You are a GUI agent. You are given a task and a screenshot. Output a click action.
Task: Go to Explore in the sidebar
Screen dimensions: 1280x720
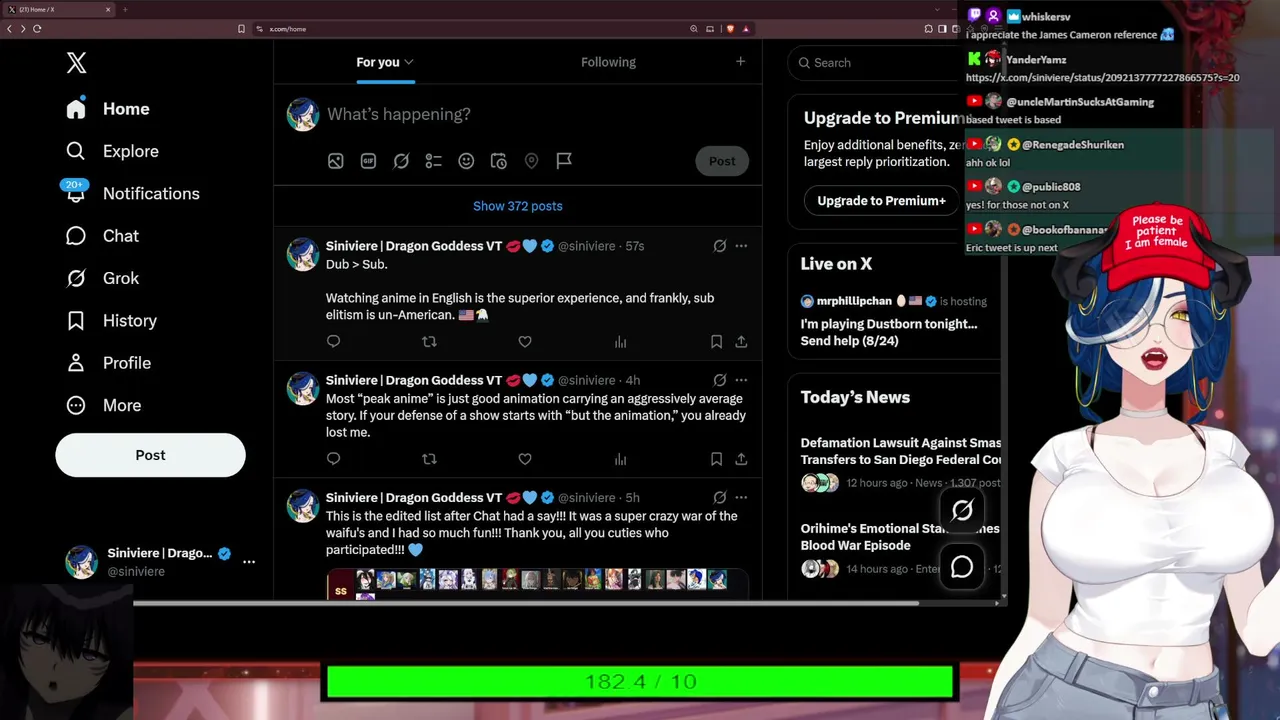[112, 151]
